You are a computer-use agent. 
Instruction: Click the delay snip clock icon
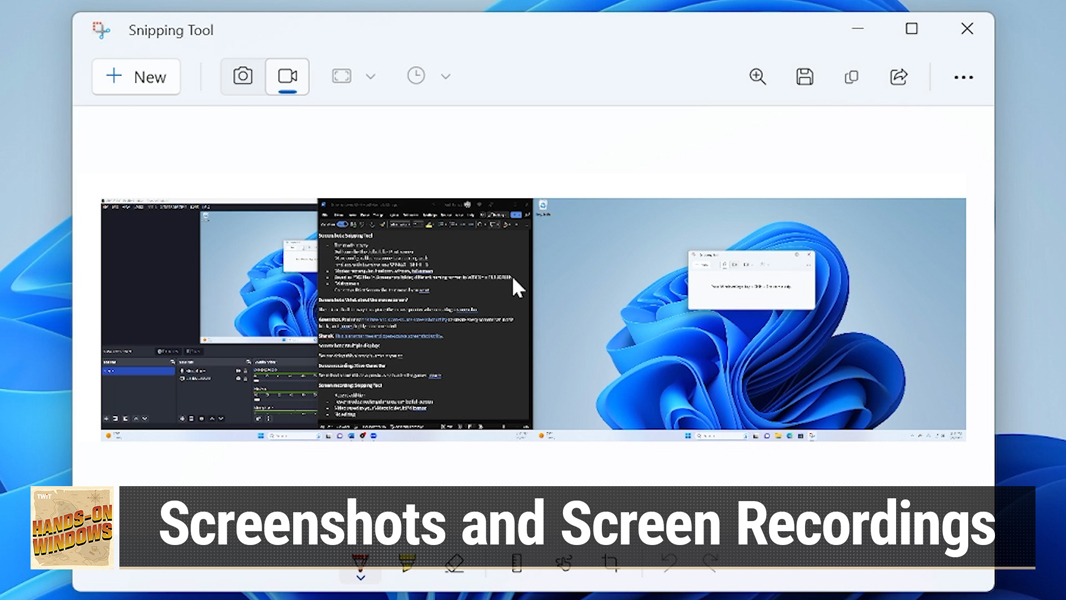[416, 76]
